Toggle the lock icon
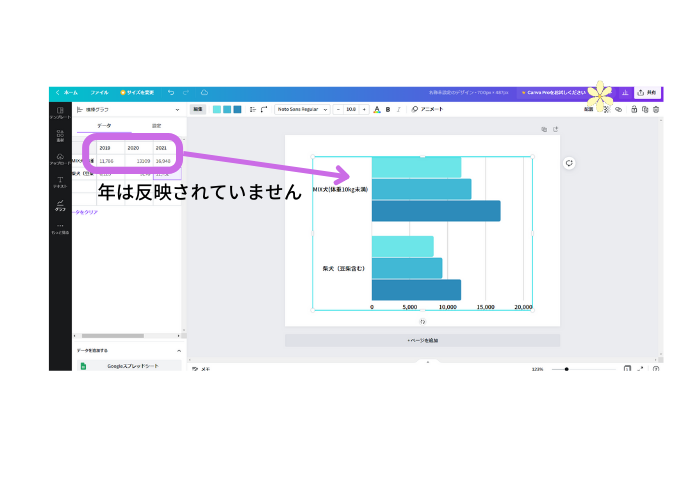This screenshot has width=700, height=487. (634, 109)
